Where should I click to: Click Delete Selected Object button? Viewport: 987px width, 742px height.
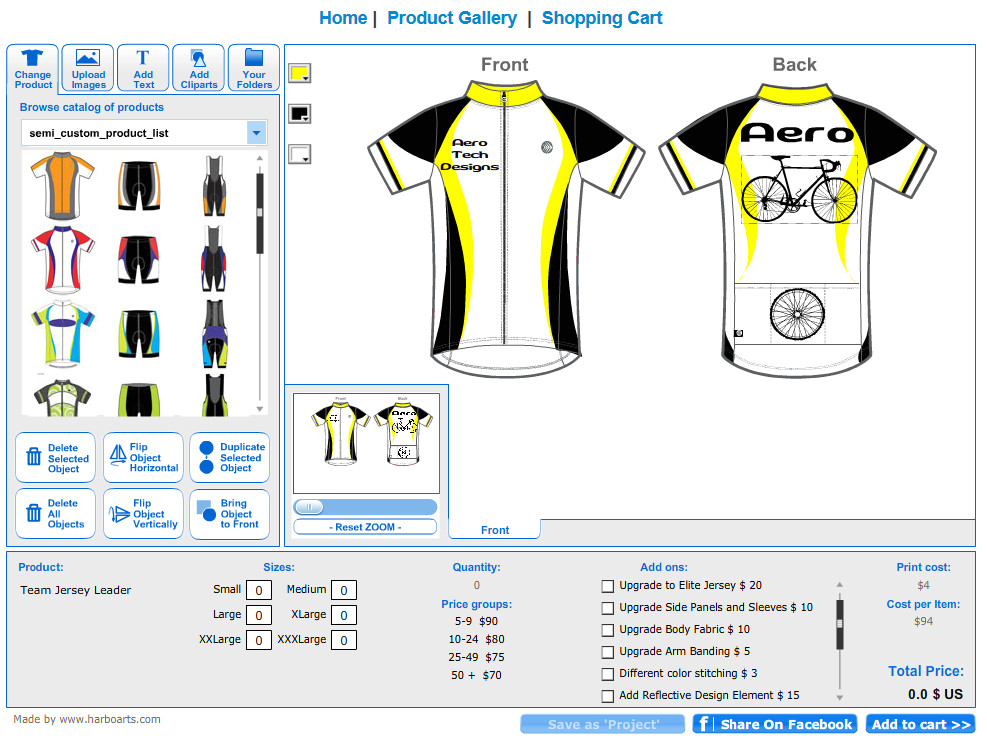click(x=55, y=458)
